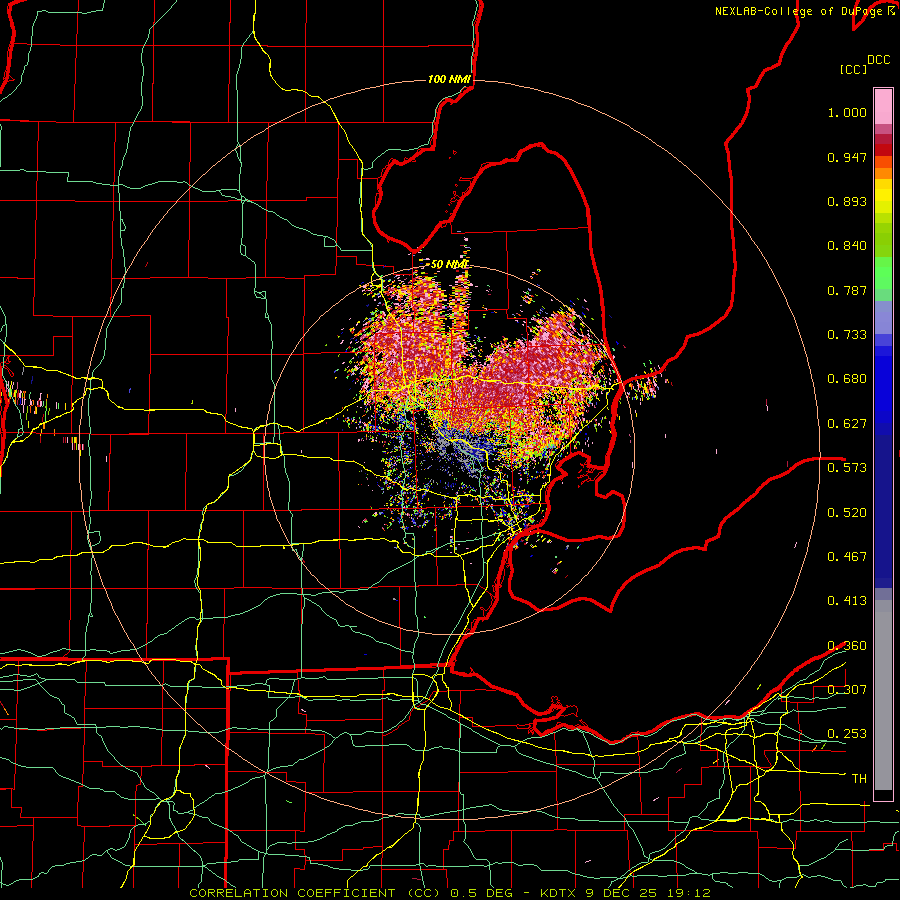Click the 1.000 scale value
900x900 pixels.
coord(847,112)
